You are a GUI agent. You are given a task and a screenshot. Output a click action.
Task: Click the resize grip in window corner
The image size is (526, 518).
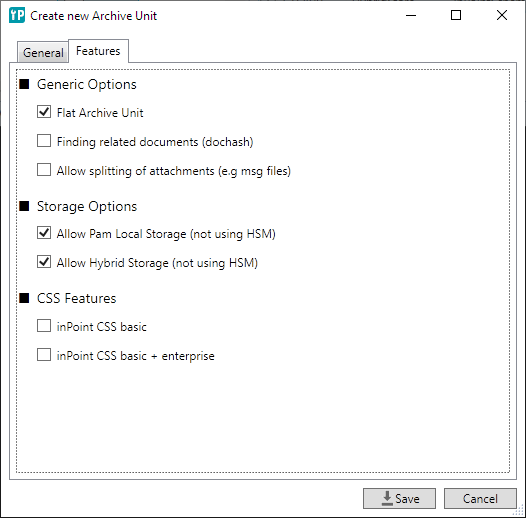point(519,511)
